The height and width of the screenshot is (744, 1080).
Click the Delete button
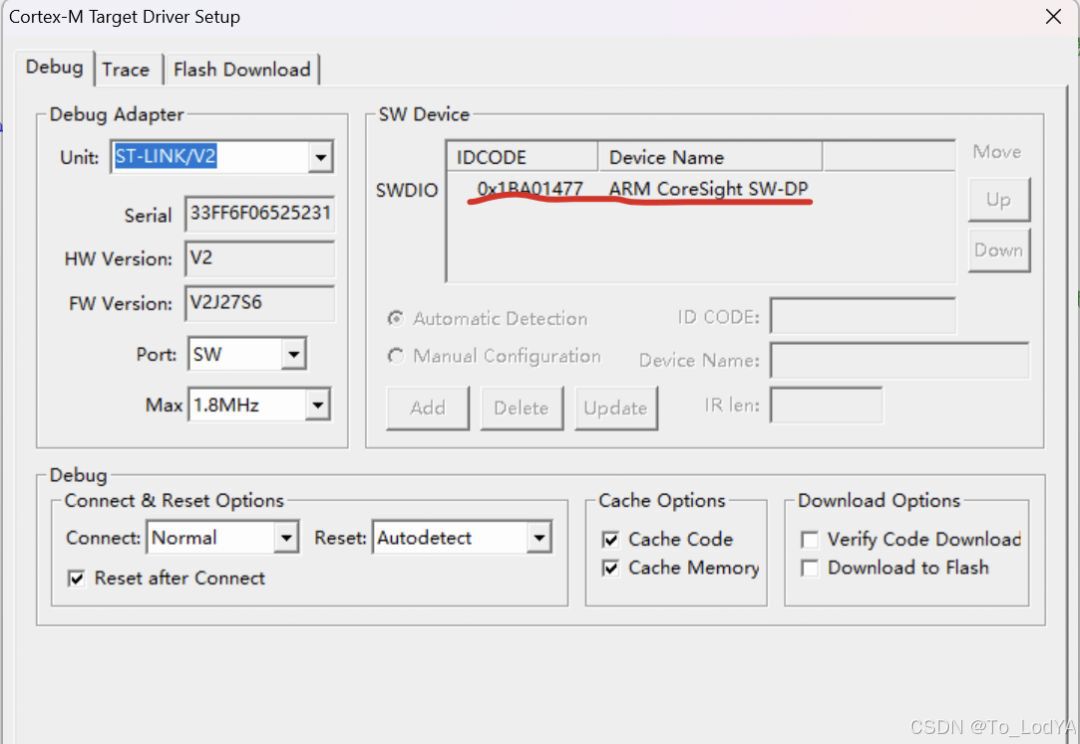(521, 408)
